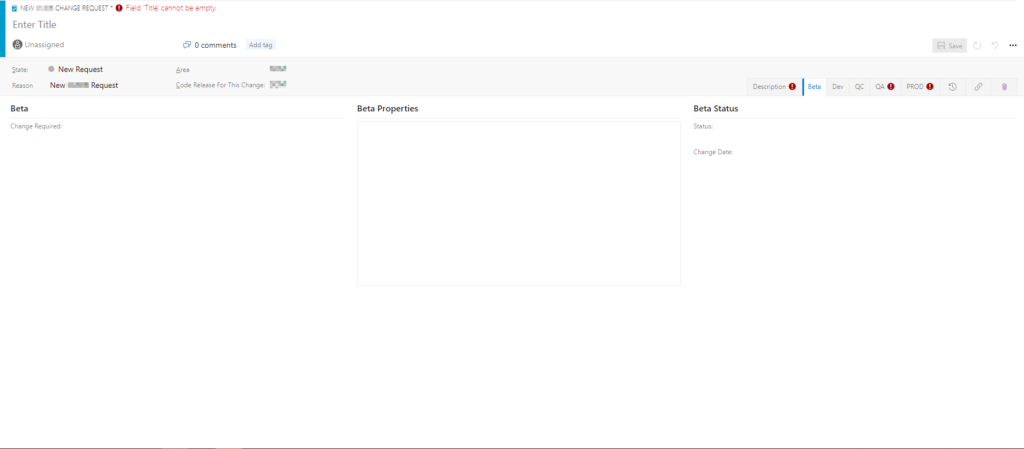Viewport: 1024px width, 449px height.
Task: Open the Area field value
Action: [278, 69]
